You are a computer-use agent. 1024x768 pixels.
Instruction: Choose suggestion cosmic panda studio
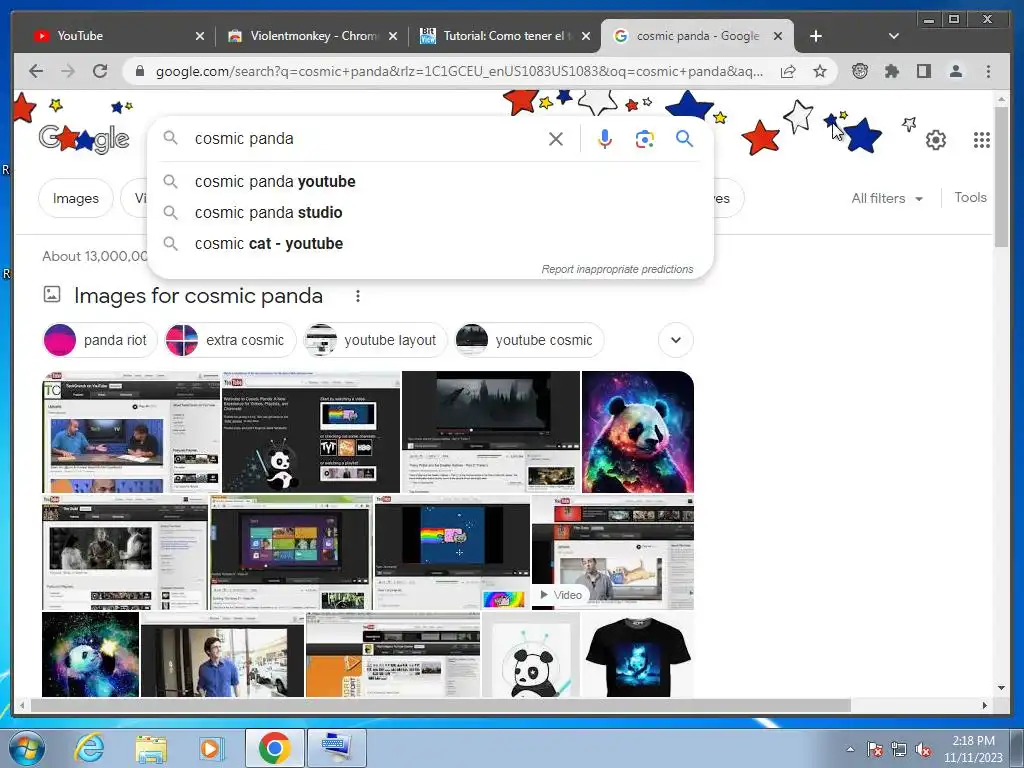click(431, 212)
